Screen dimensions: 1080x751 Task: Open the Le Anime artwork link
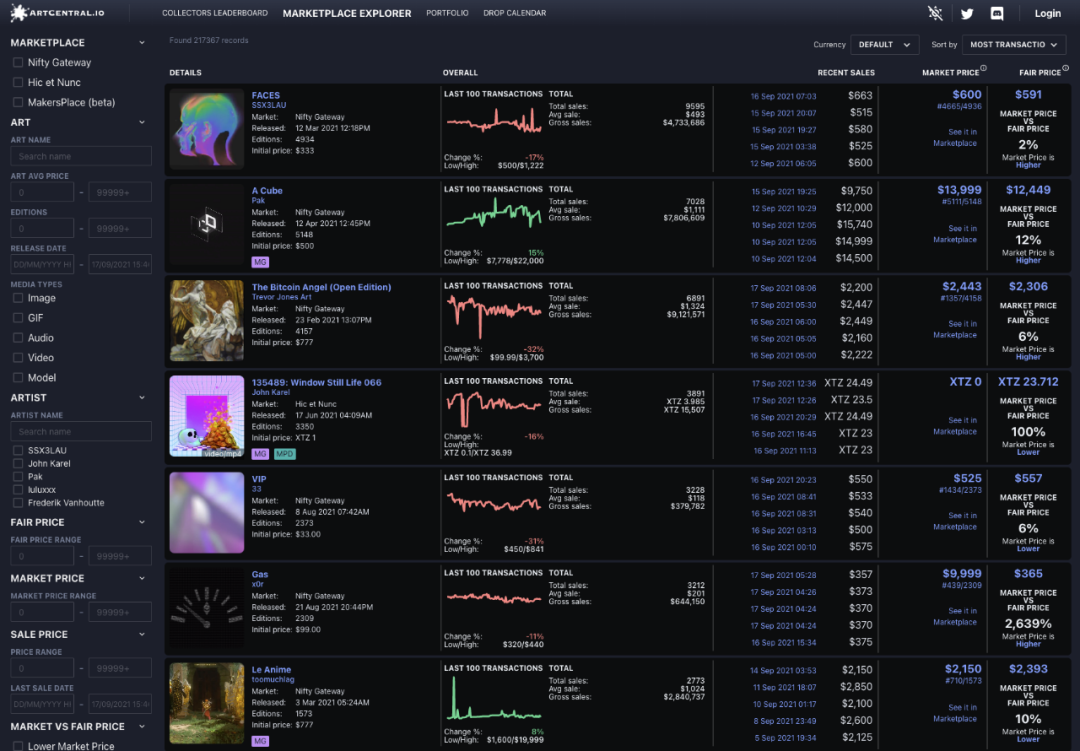click(271, 669)
